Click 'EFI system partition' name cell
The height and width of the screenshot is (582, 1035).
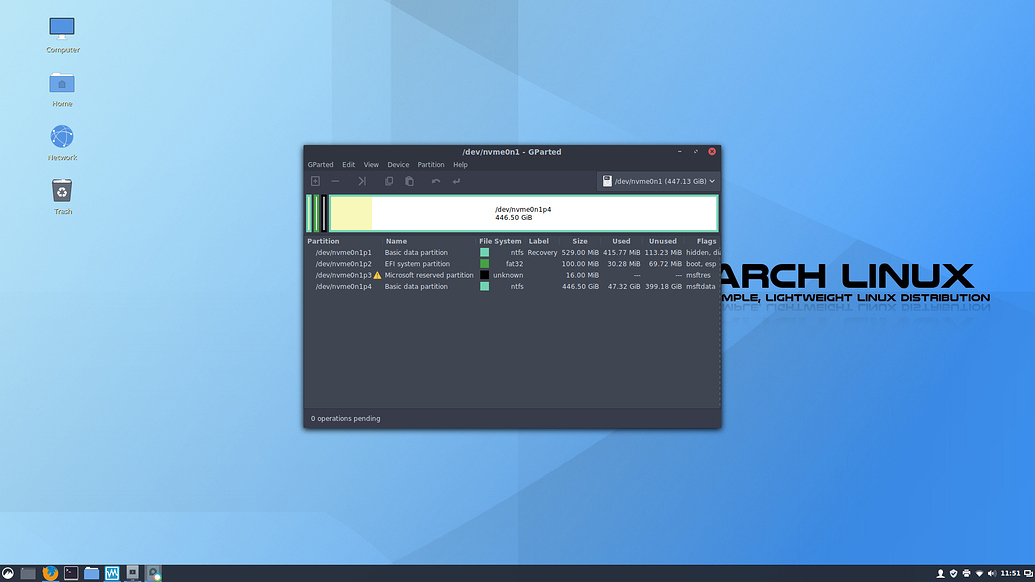click(417, 264)
